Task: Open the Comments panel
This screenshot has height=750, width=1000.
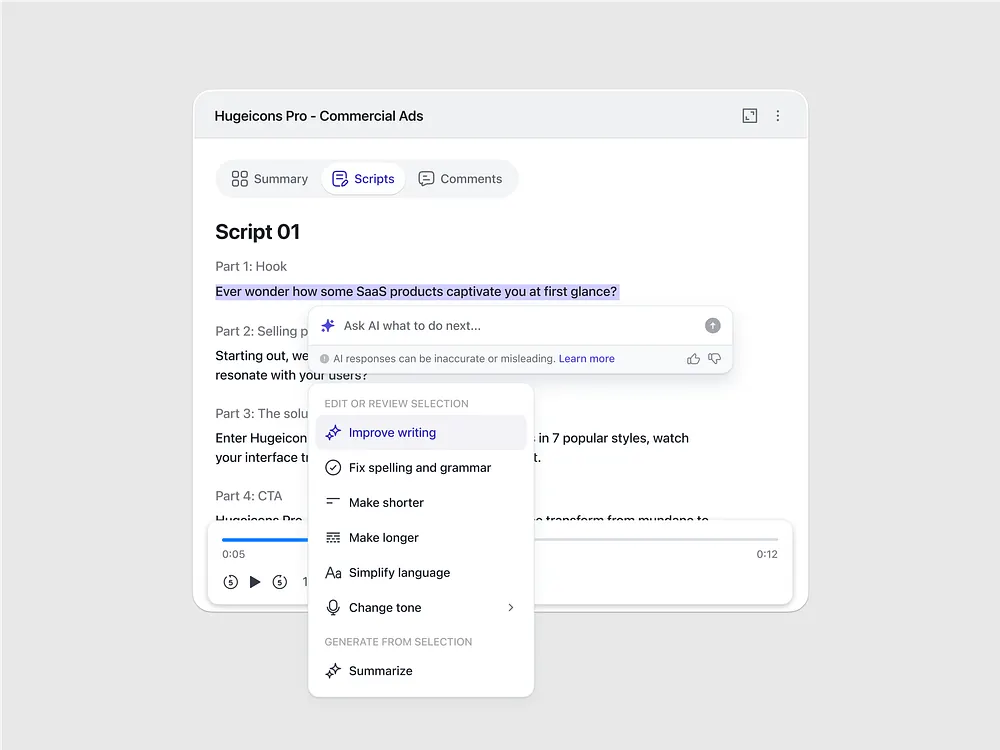Action: 461,178
